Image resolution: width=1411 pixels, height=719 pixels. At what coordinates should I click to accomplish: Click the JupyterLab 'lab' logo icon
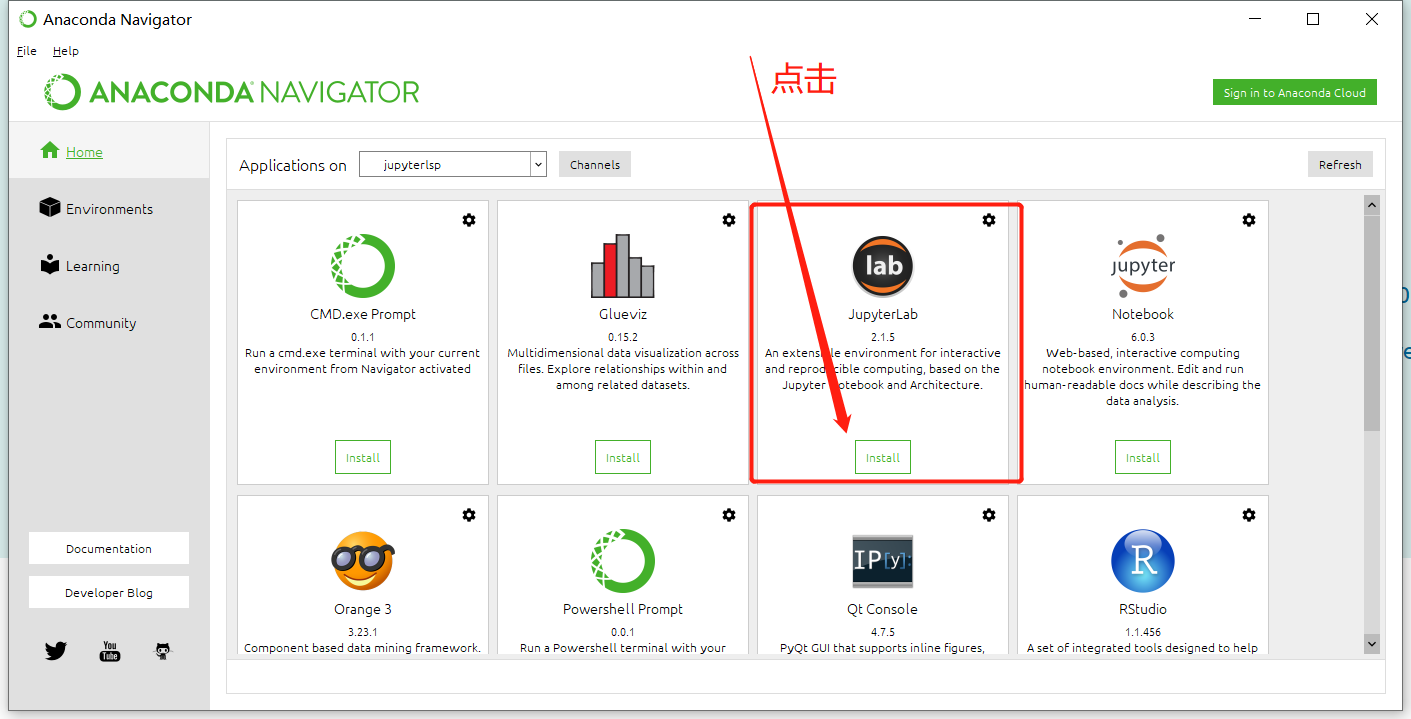883,266
